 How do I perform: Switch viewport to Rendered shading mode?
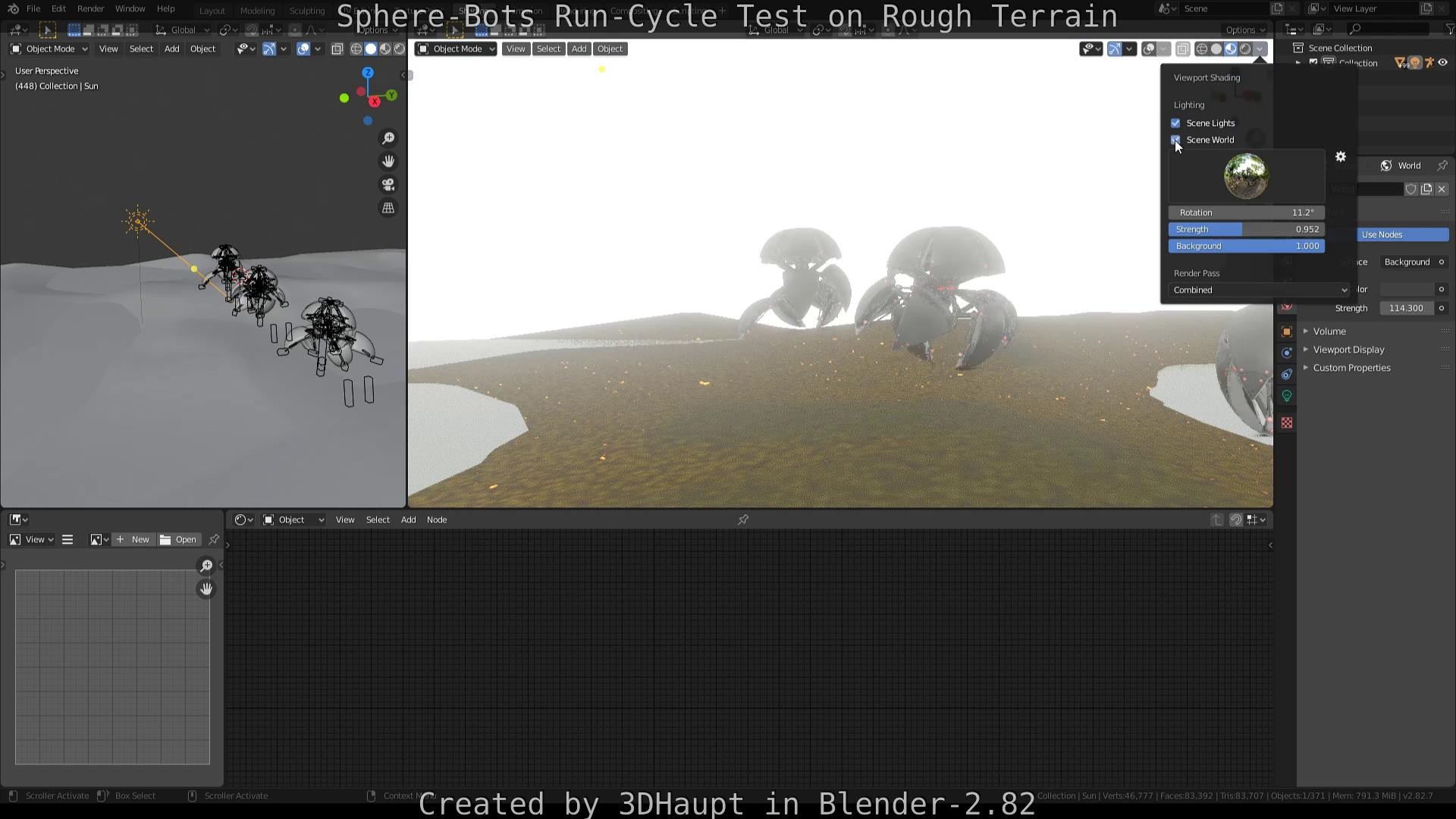coord(1244,49)
